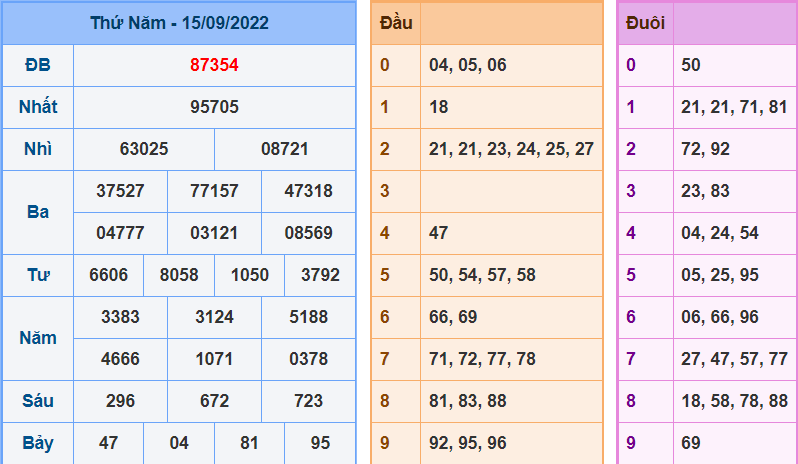Click Ba prize number 77157
The height and width of the screenshot is (464, 798).
(214, 191)
